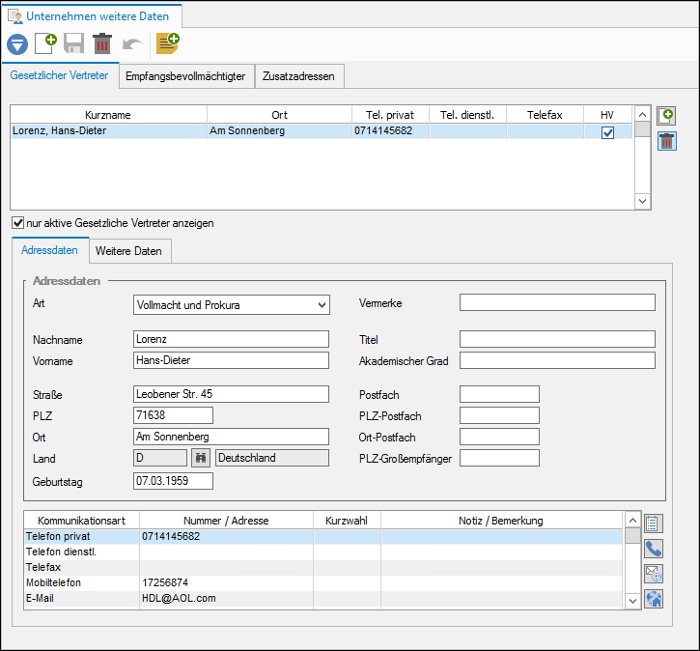700x651 pixels.
Task: Add a note via yellow note icon
Action: click(x=168, y=44)
